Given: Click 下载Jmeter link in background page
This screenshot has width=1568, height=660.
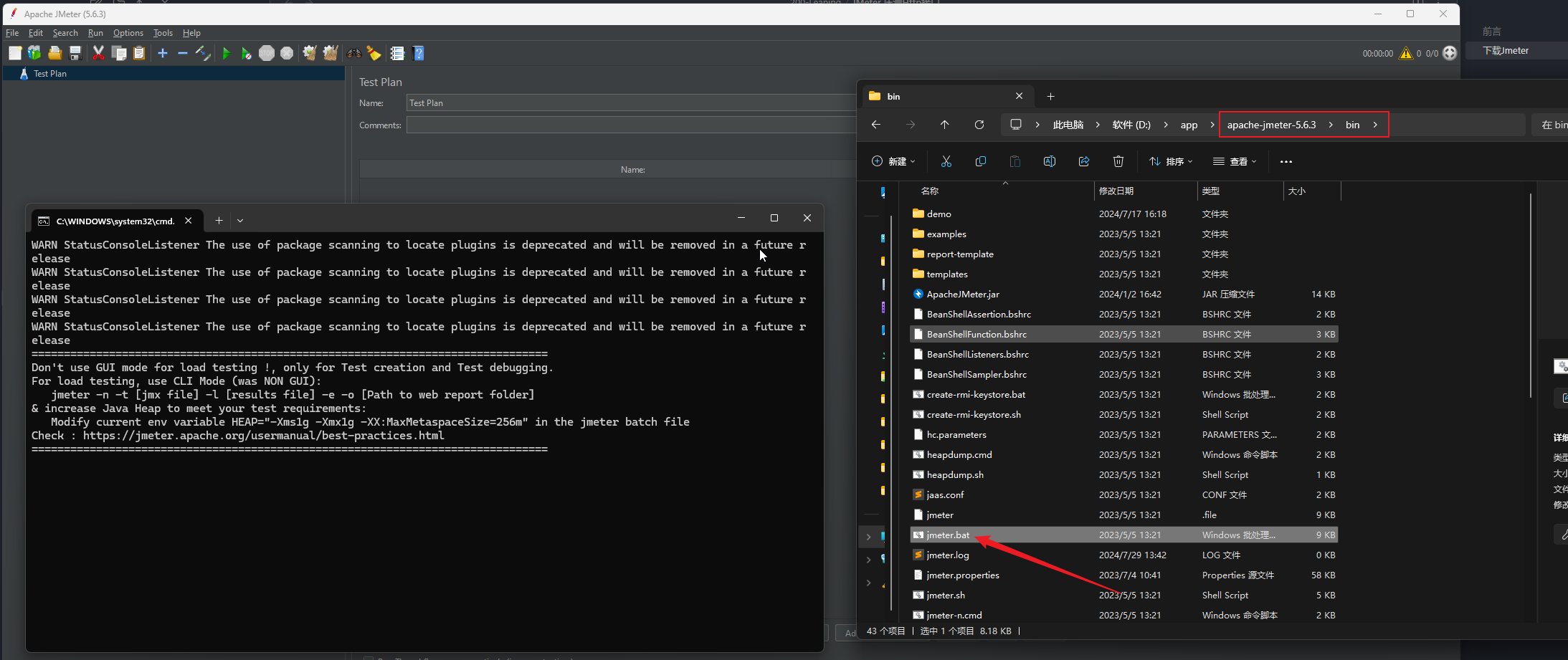Looking at the screenshot, I should point(1506,50).
